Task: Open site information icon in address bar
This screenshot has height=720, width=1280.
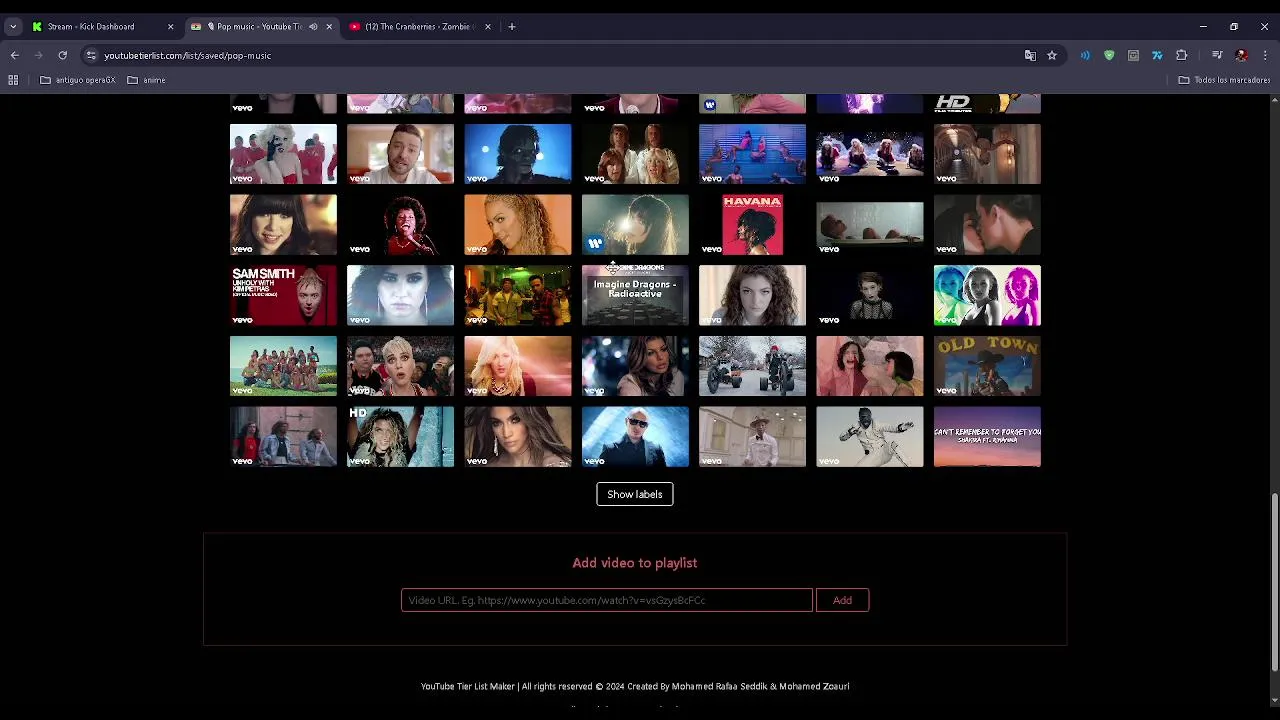Action: (x=91, y=56)
